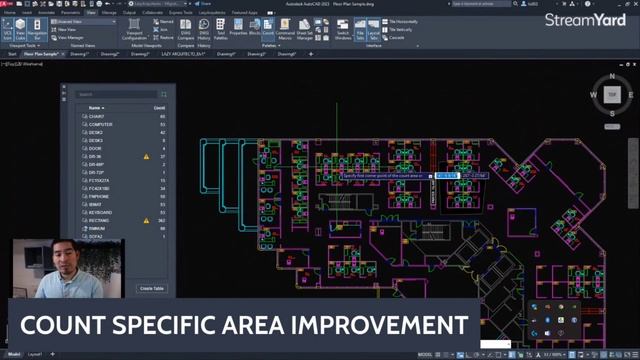Toggle the Navigation Bar button
The image size is (640, 360).
(37, 29)
